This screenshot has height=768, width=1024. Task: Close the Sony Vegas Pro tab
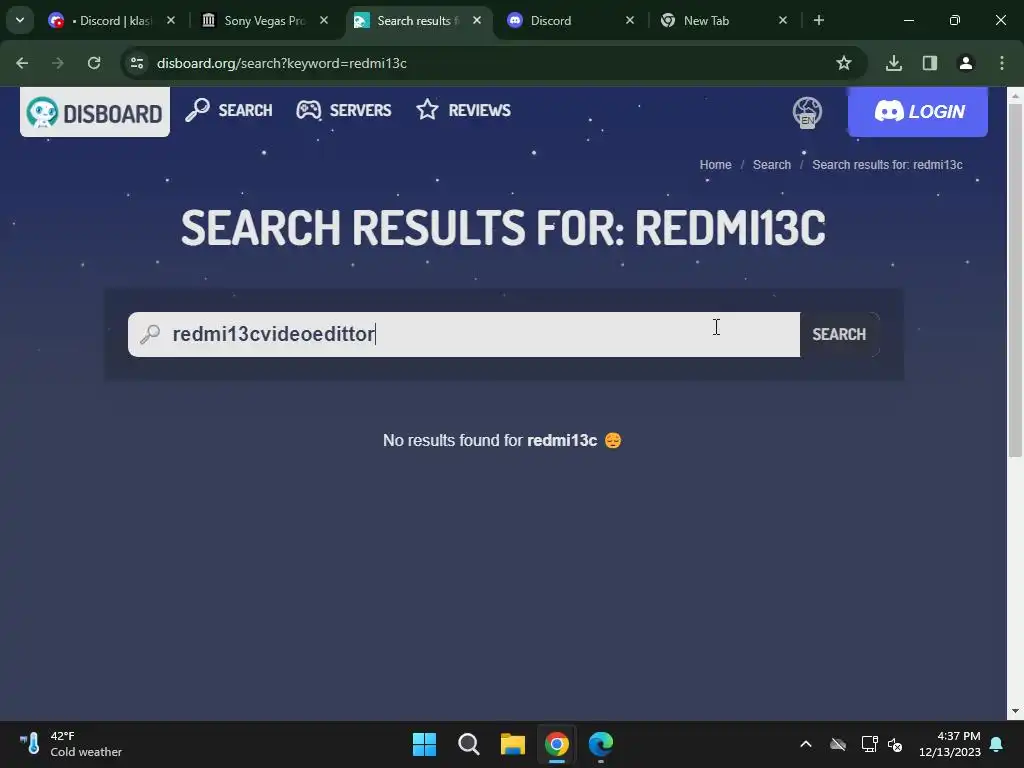[324, 20]
